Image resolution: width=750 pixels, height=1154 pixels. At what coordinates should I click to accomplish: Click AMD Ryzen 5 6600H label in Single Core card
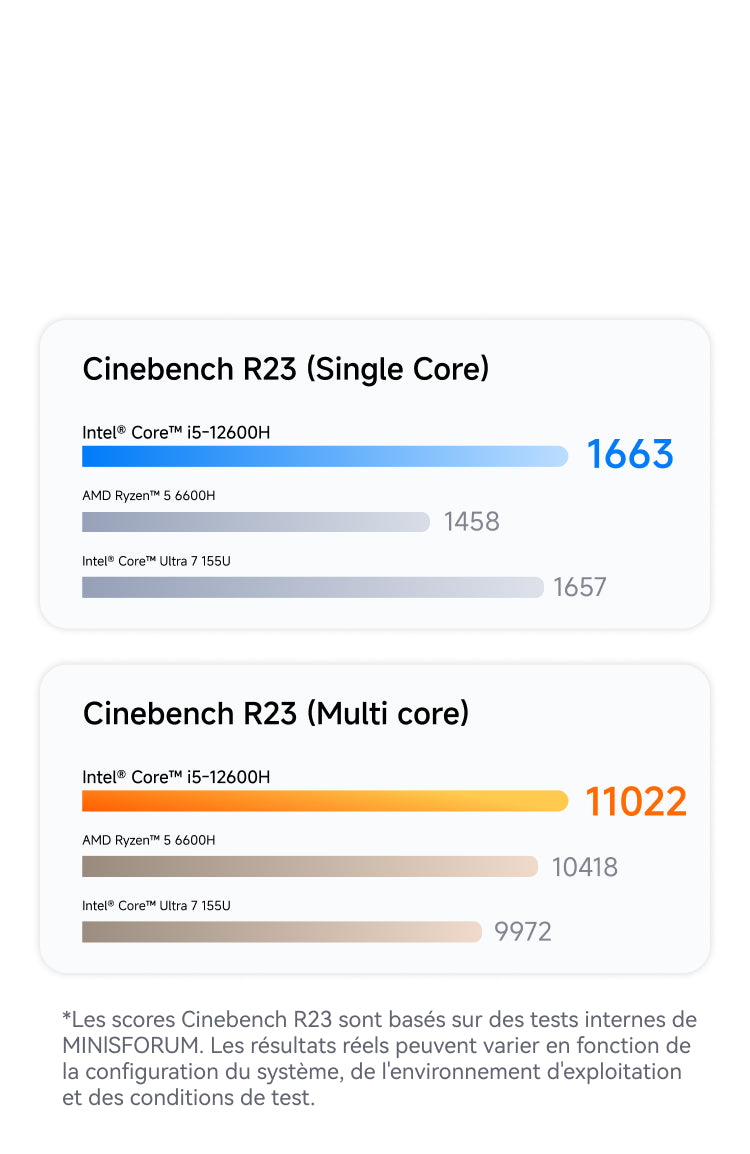click(148, 495)
